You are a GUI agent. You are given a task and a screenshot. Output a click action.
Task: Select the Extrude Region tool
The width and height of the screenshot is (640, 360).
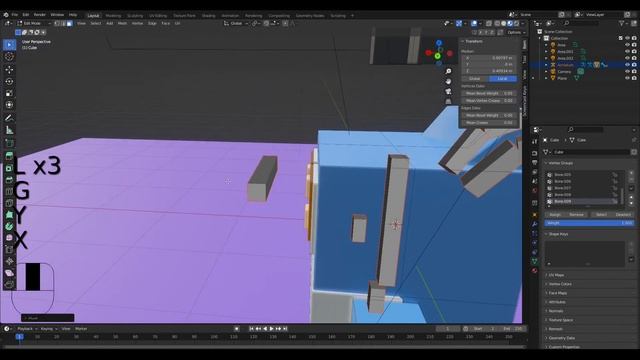click(9, 156)
